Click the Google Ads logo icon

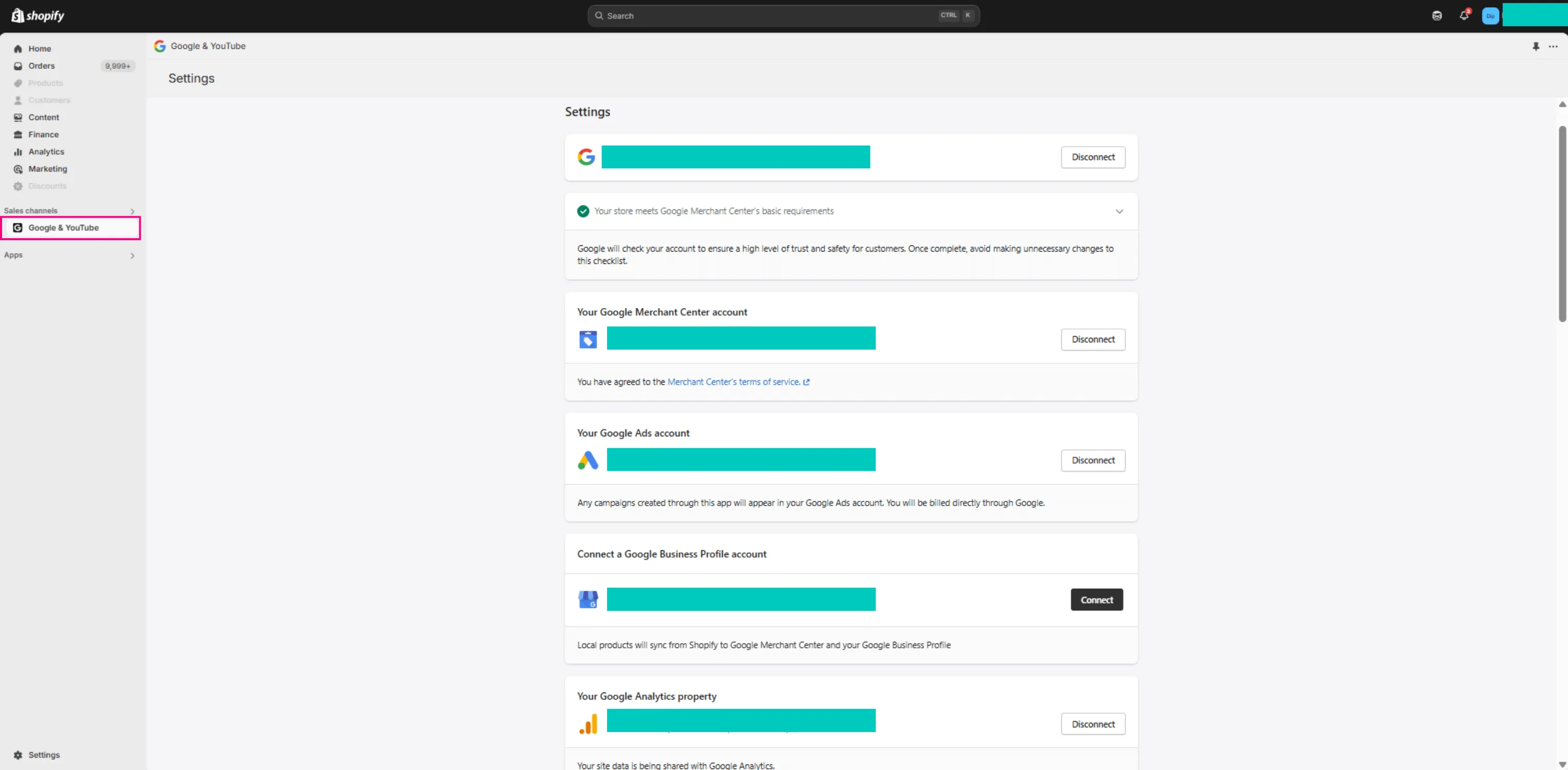point(588,460)
